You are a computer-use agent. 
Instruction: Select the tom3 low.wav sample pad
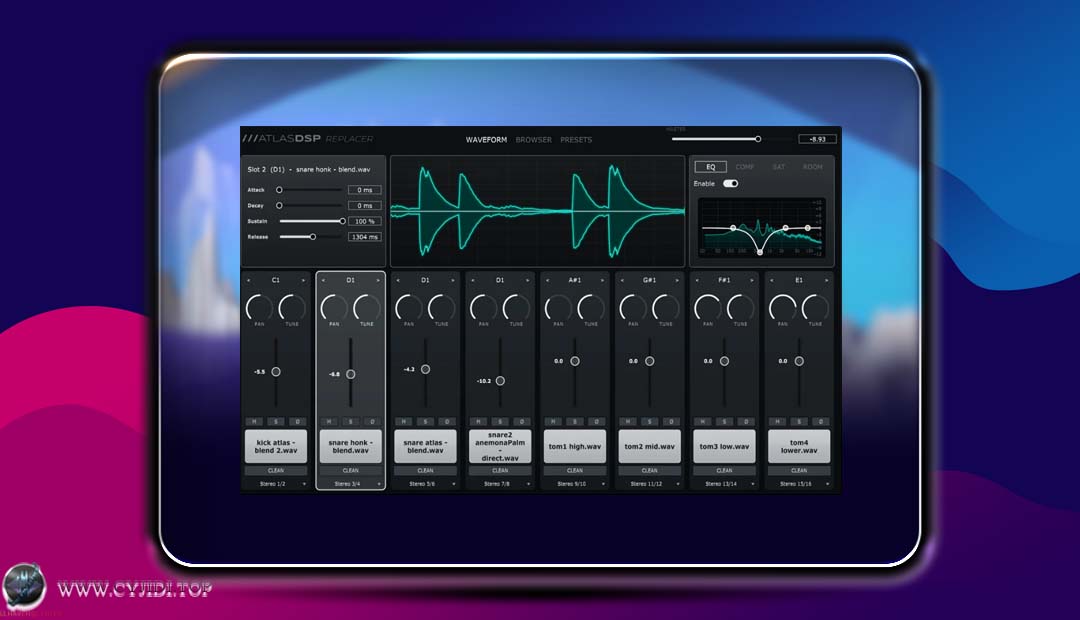pos(724,446)
